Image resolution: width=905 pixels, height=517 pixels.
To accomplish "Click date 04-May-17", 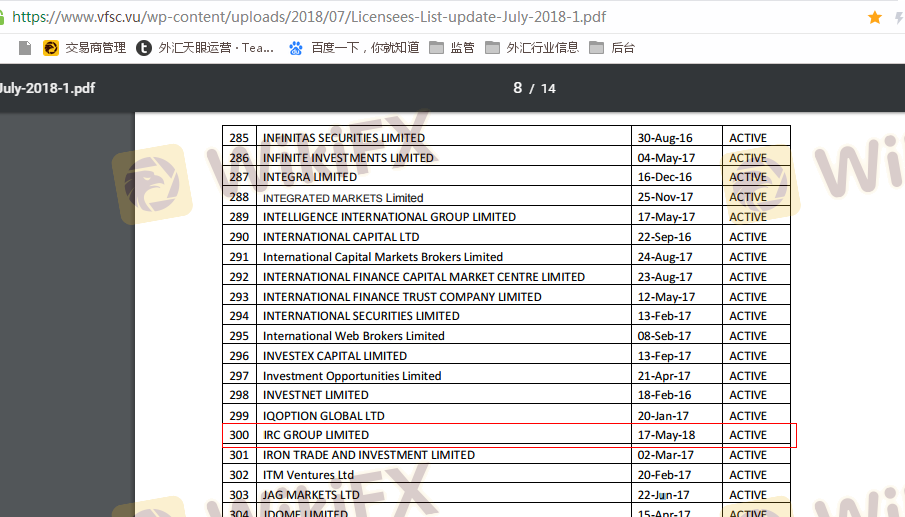I will tap(666, 158).
